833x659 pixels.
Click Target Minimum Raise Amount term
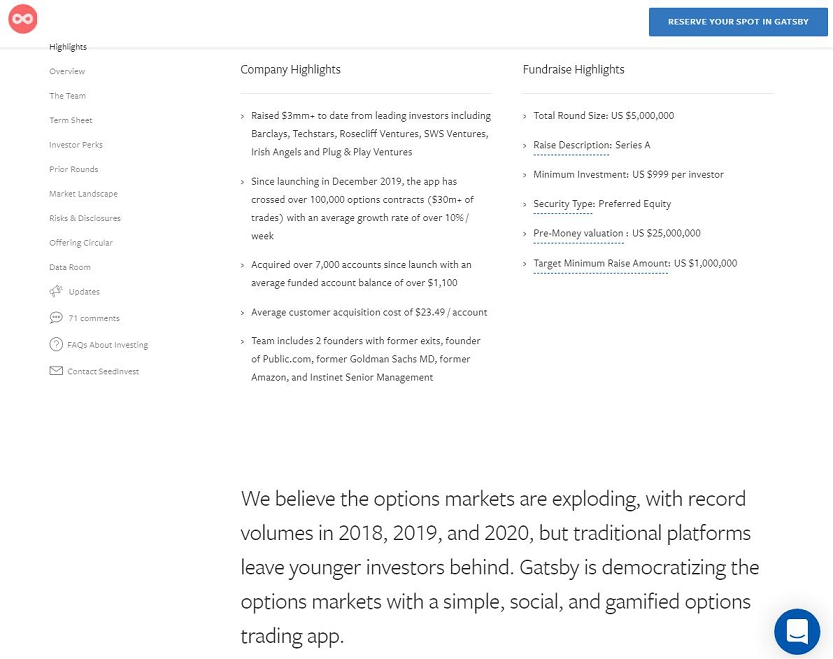point(601,263)
